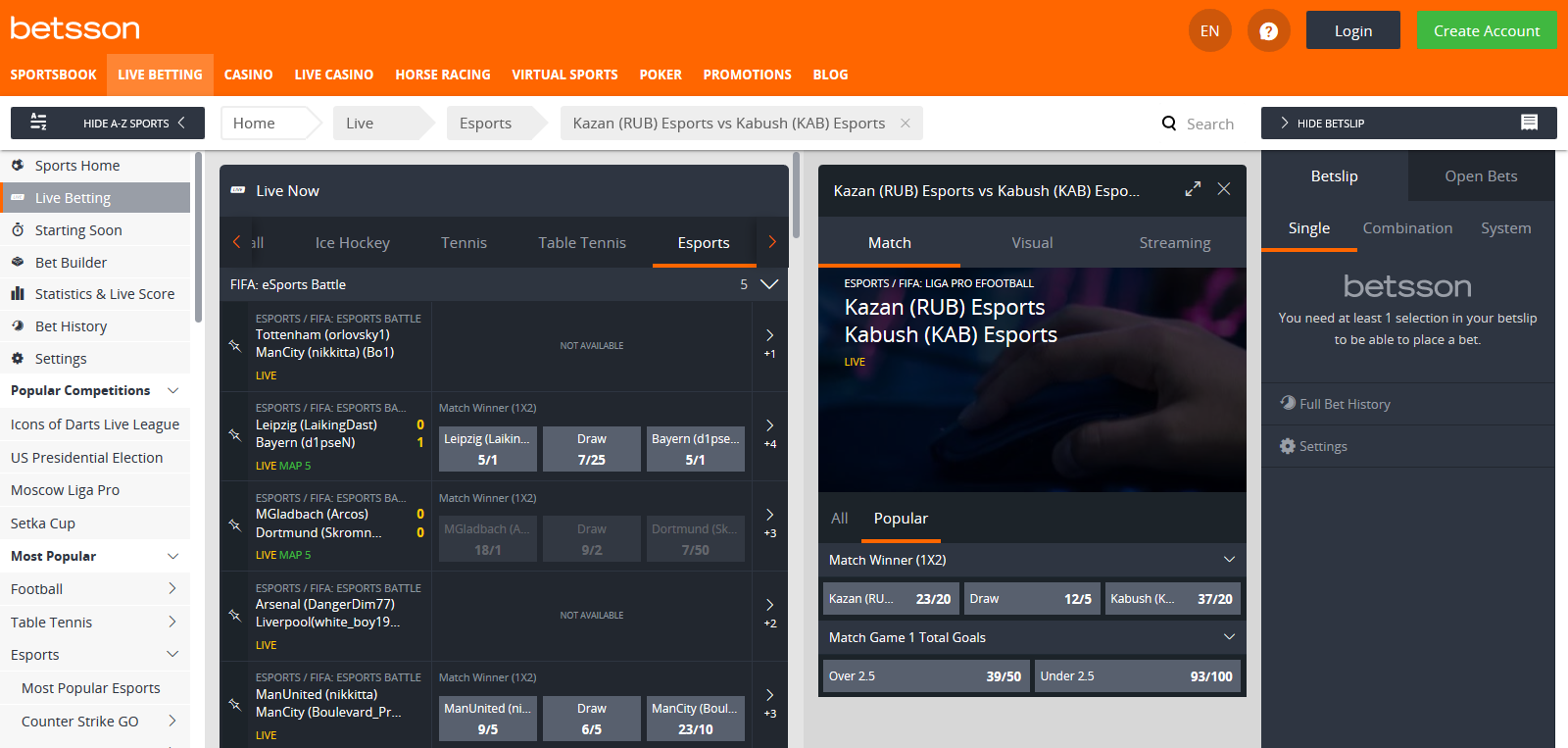Go to Horse Racing in top menu
The image size is (1568, 748).
[443, 75]
